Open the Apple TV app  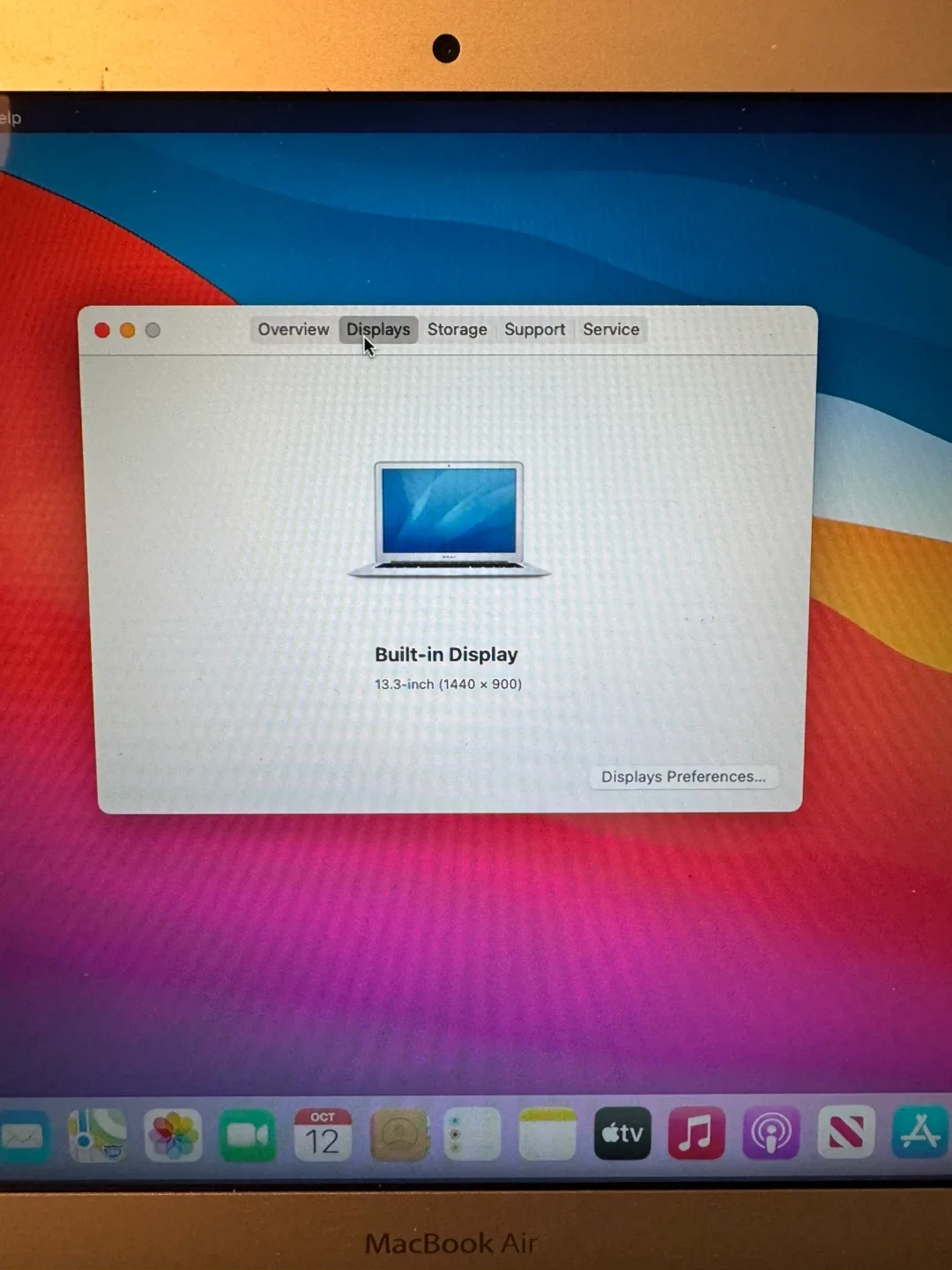(622, 1133)
